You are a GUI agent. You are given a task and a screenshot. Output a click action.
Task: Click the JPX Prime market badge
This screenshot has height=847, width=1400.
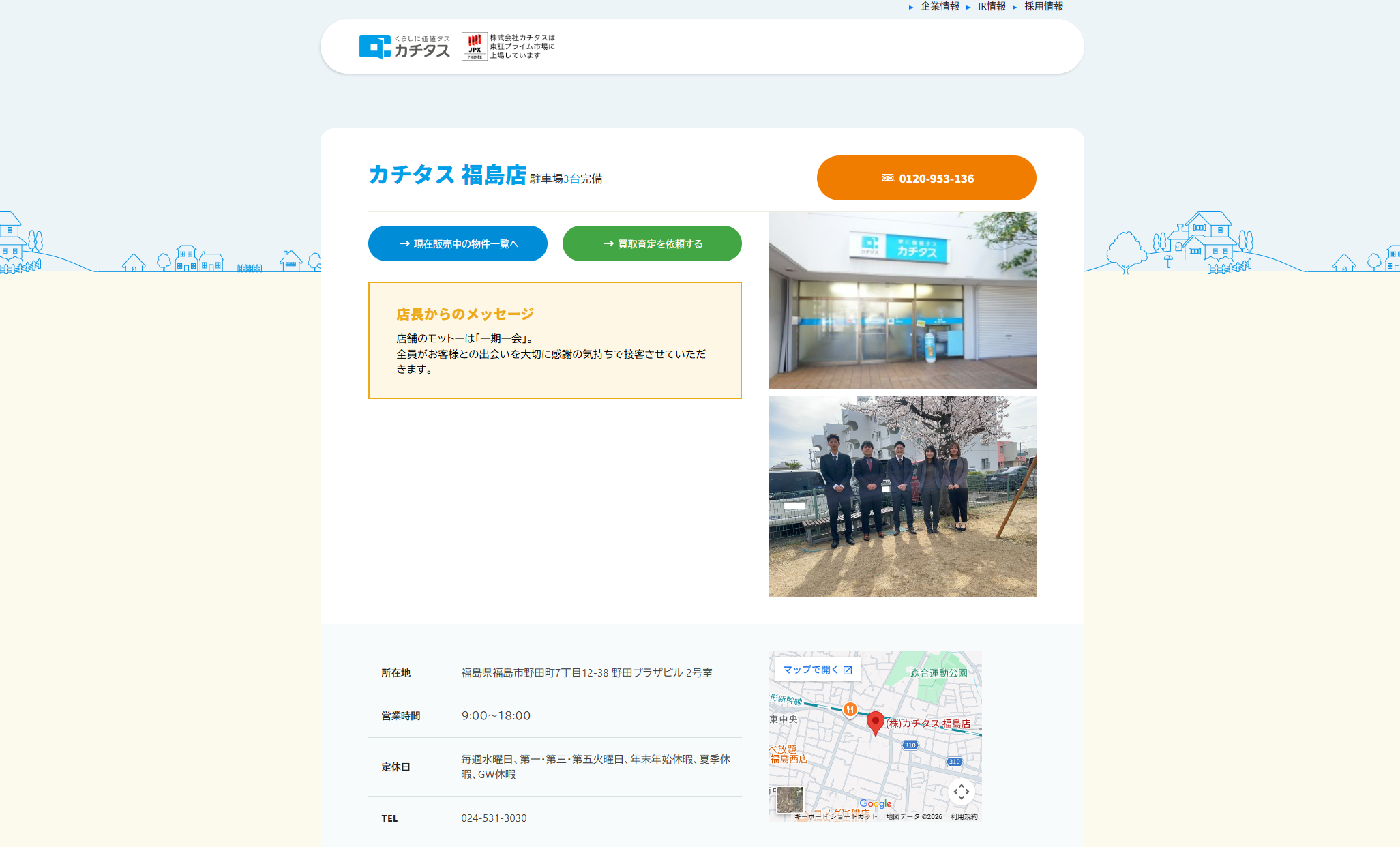click(475, 46)
